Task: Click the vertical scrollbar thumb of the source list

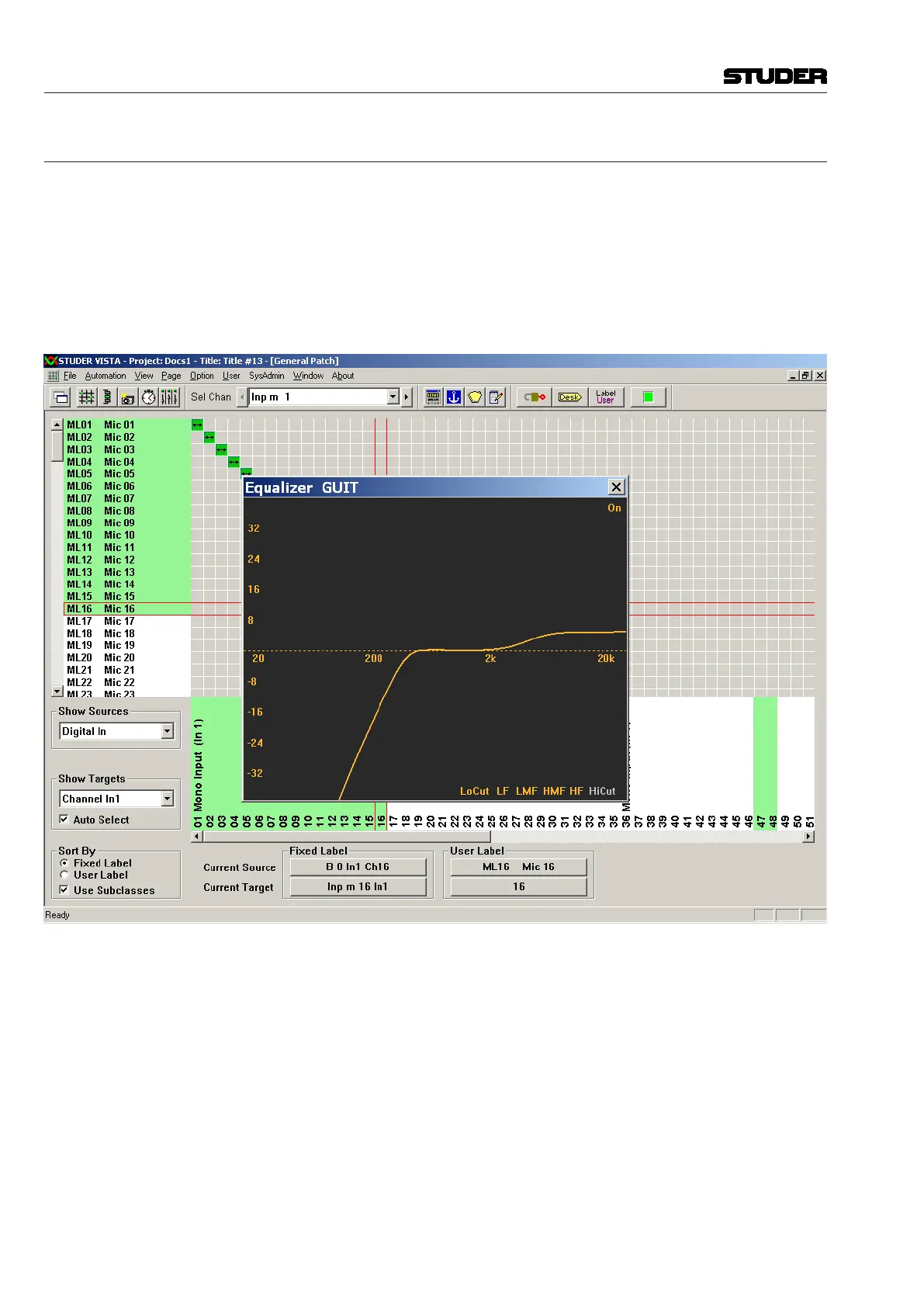Action: [57, 445]
